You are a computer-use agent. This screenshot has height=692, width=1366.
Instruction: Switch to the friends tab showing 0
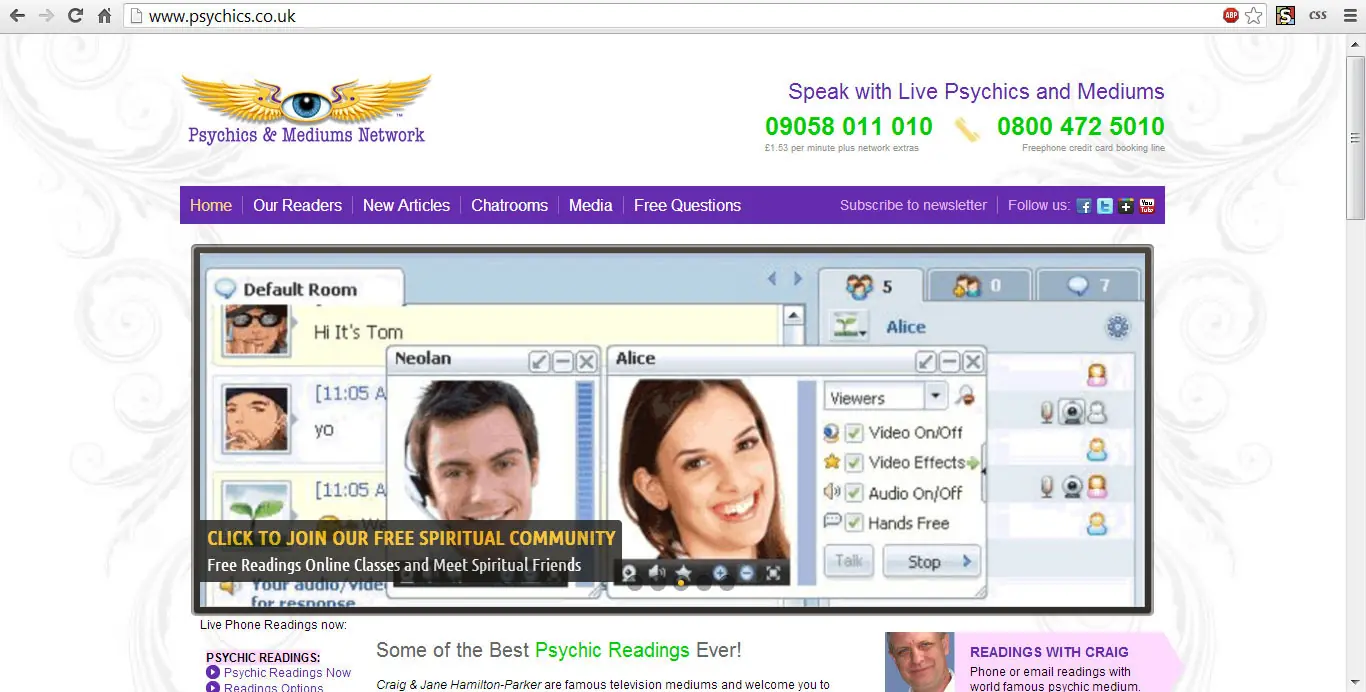pyautogui.click(x=978, y=286)
